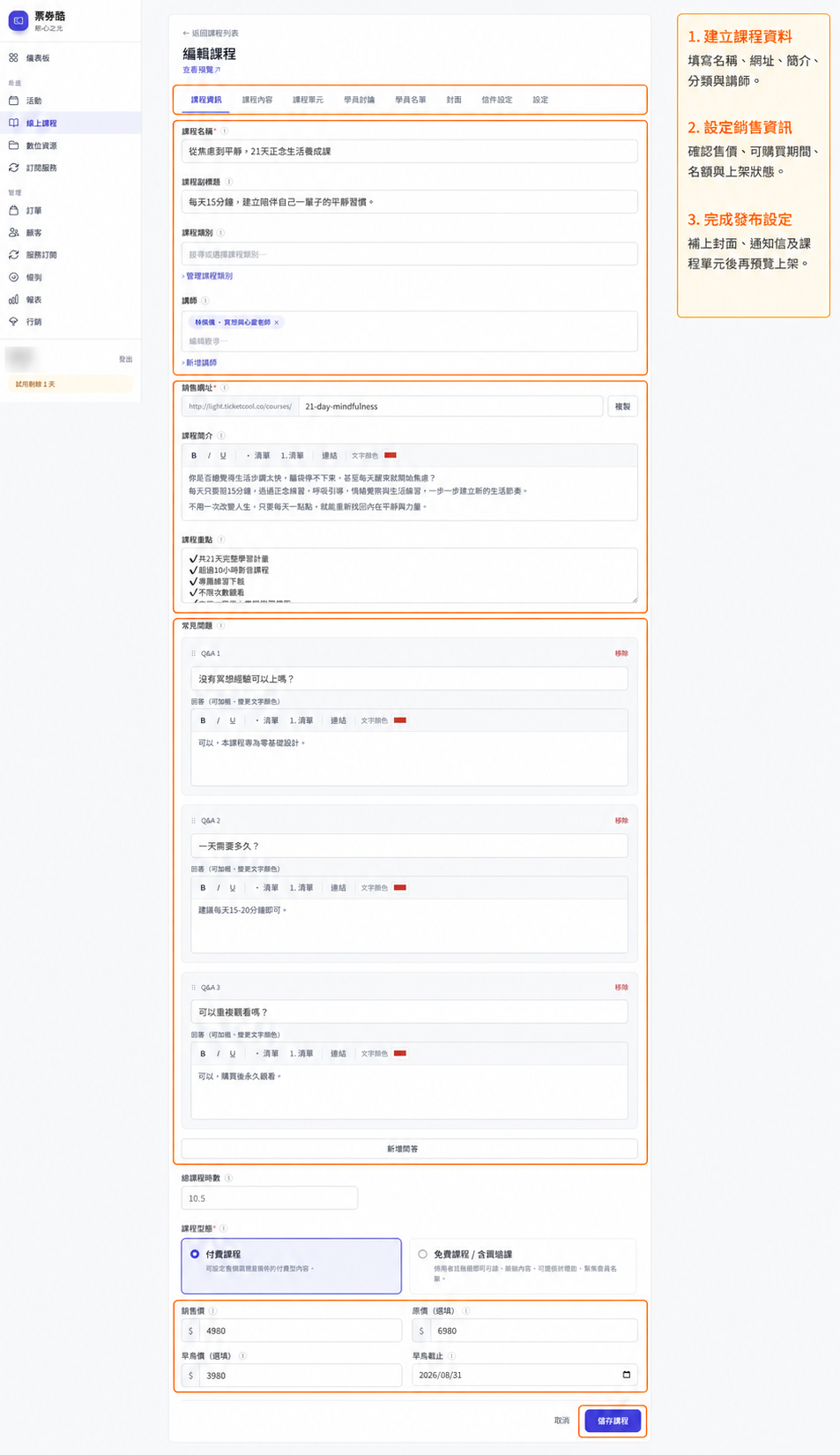
Task: Remove the 林佩儀 instructor tag with x
Action: pyautogui.click(x=277, y=323)
